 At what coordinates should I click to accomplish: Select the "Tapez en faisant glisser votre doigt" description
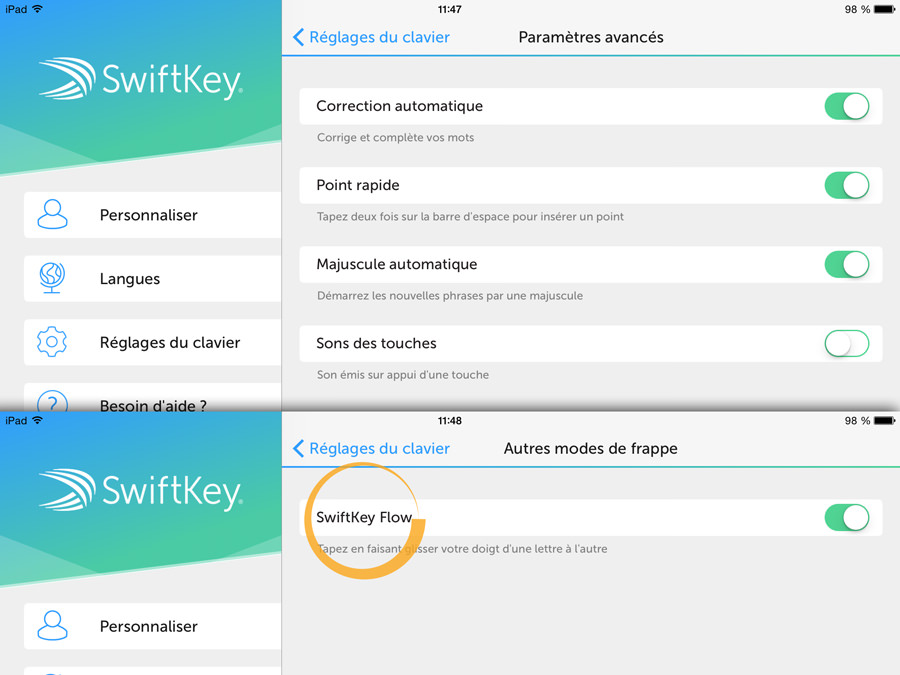462,549
